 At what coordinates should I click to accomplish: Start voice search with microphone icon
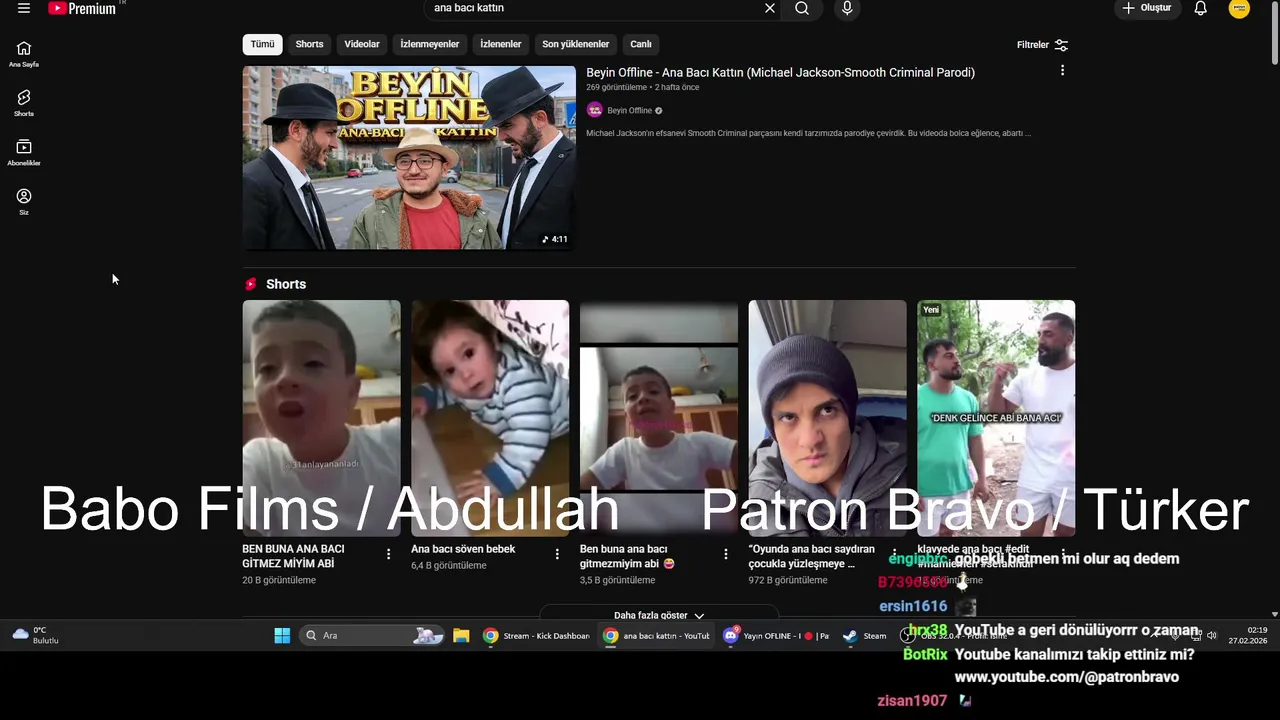[x=847, y=8]
